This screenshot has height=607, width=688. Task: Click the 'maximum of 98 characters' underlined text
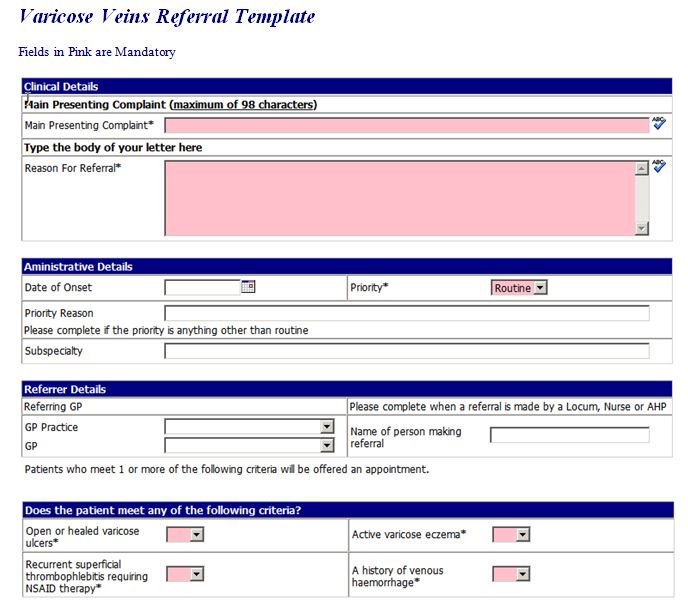(x=243, y=105)
